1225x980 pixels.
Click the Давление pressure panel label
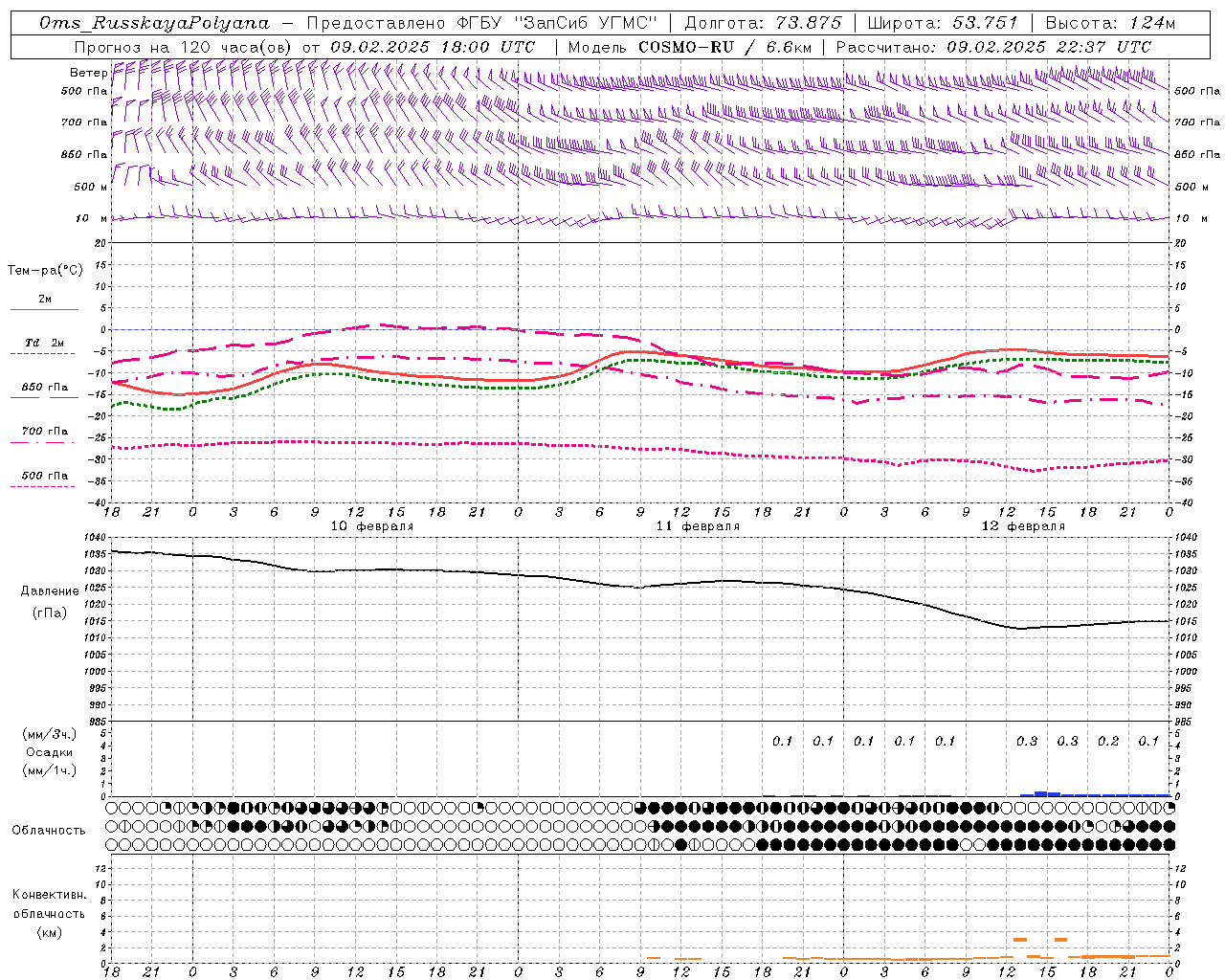(50, 591)
